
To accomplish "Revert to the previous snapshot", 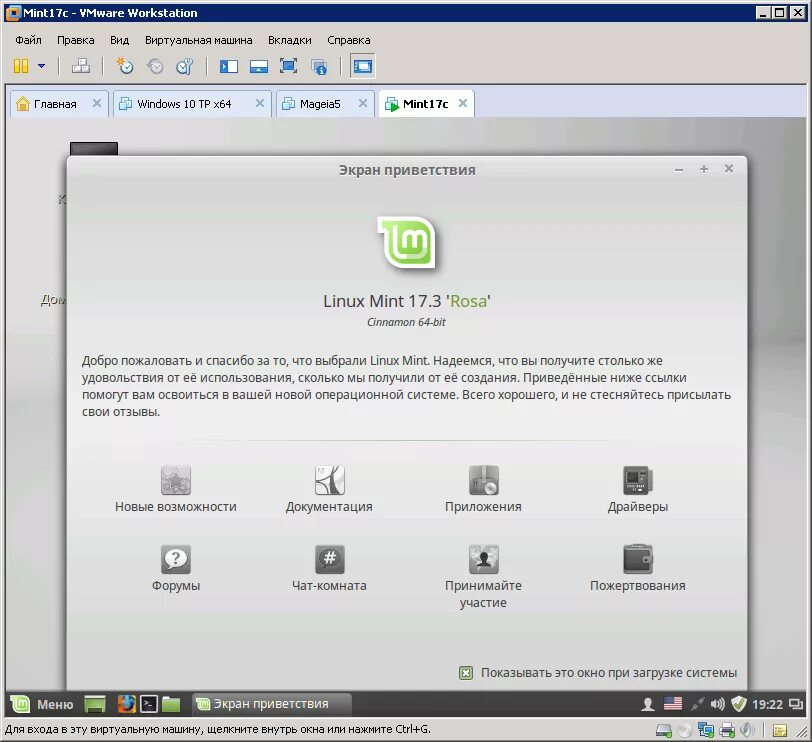I will [x=154, y=66].
